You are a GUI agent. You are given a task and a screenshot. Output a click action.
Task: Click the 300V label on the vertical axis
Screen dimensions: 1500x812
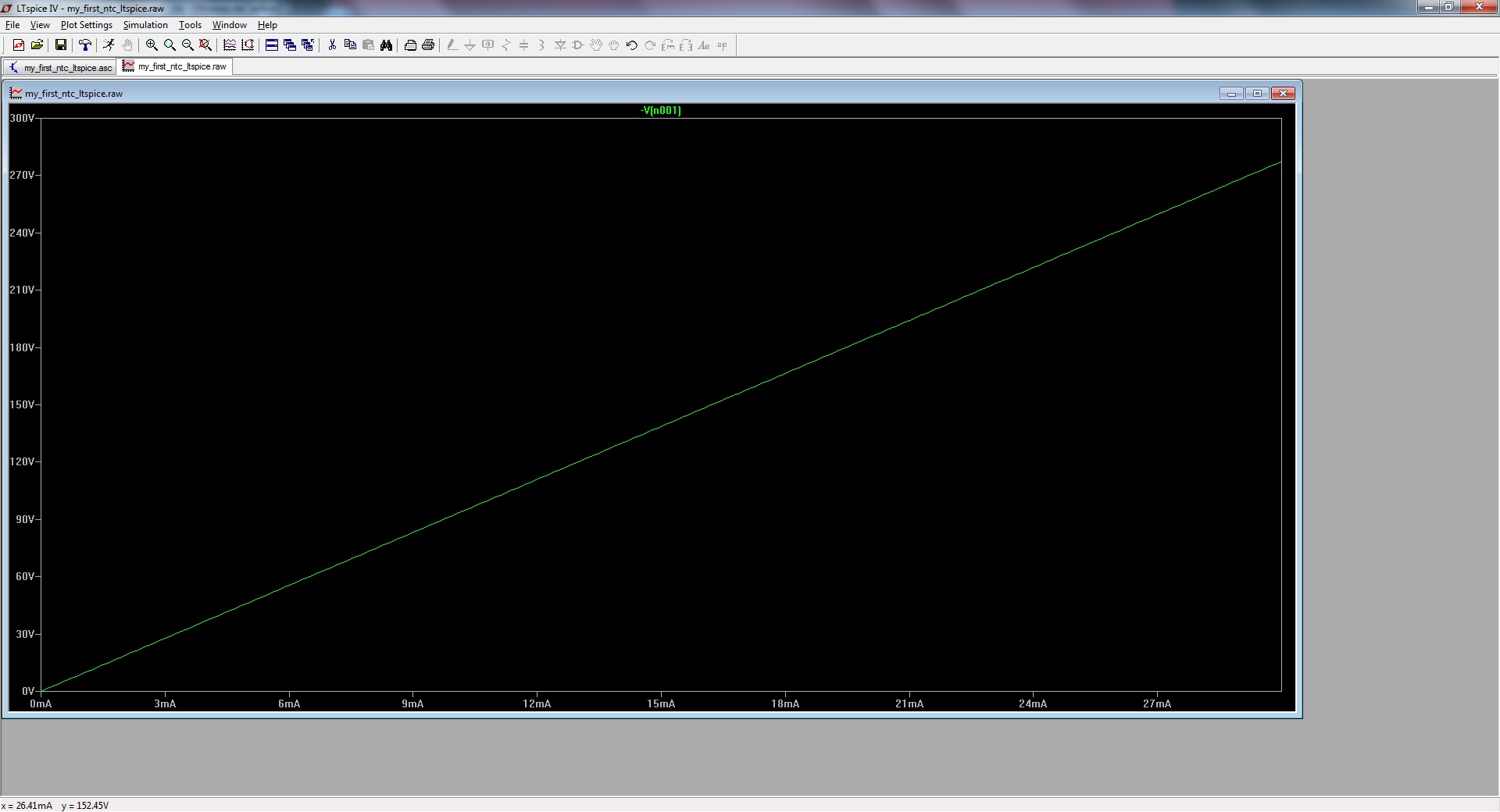pos(22,118)
